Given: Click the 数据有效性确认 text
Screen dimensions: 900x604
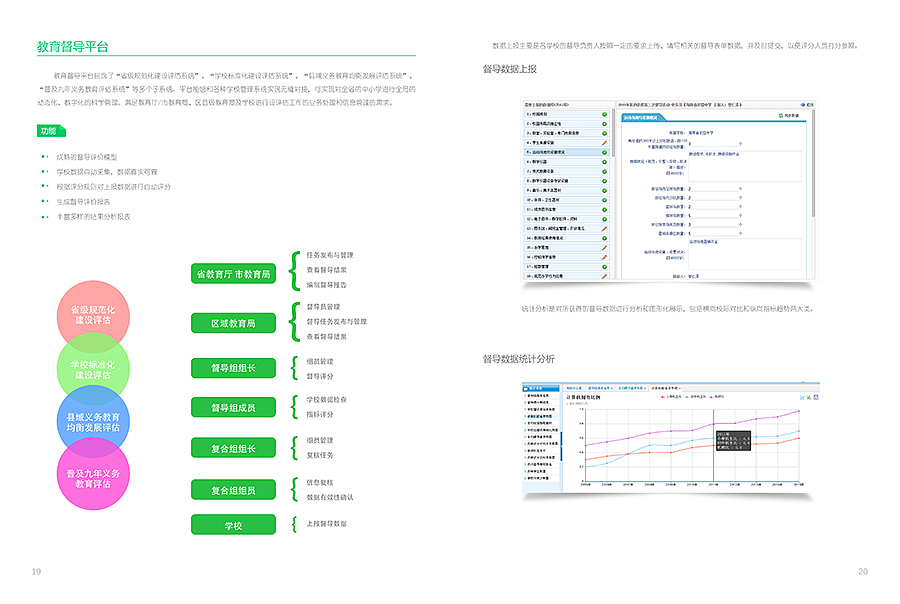Looking at the screenshot, I should [329, 497].
